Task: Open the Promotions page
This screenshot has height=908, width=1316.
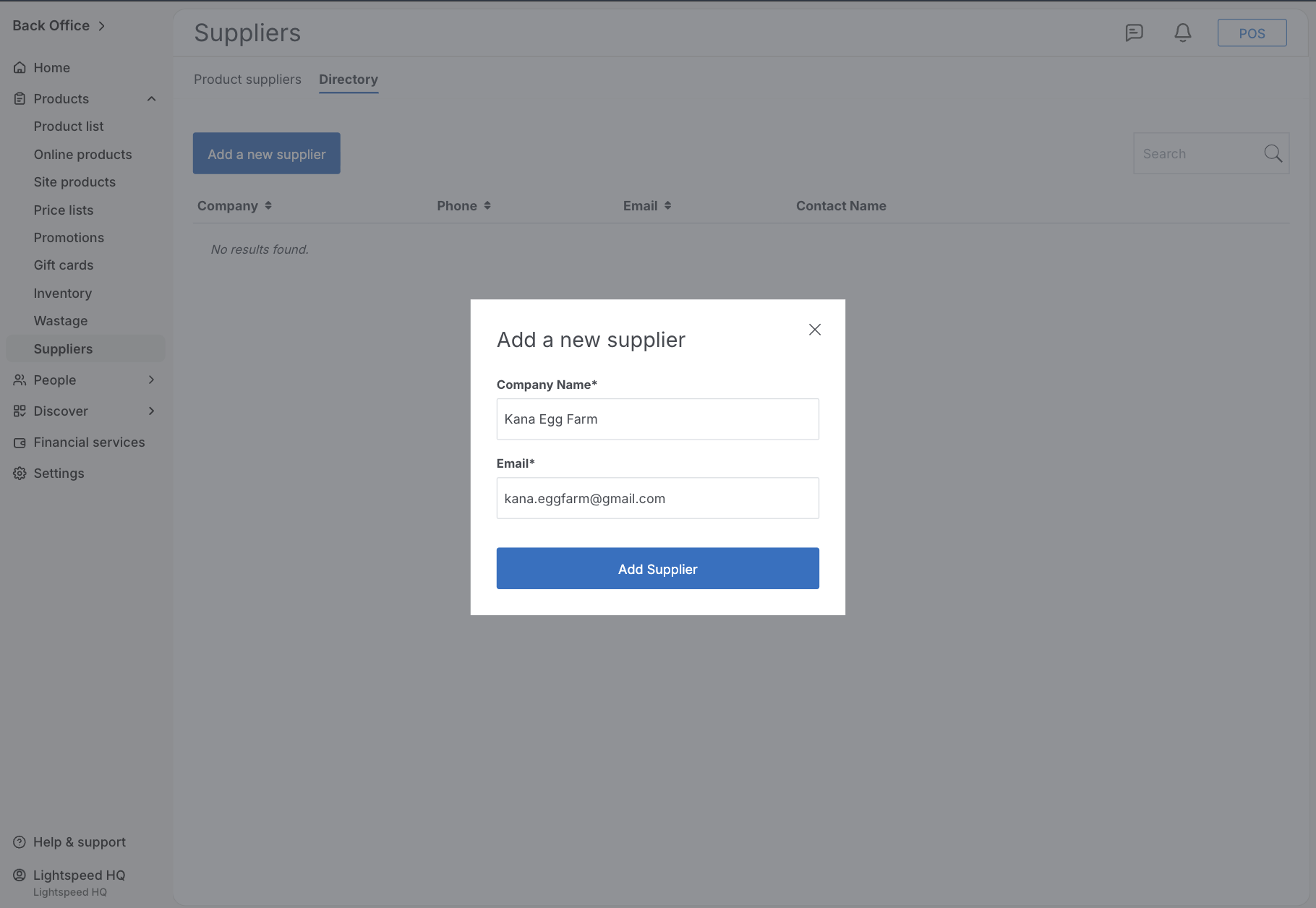Action: [69, 238]
